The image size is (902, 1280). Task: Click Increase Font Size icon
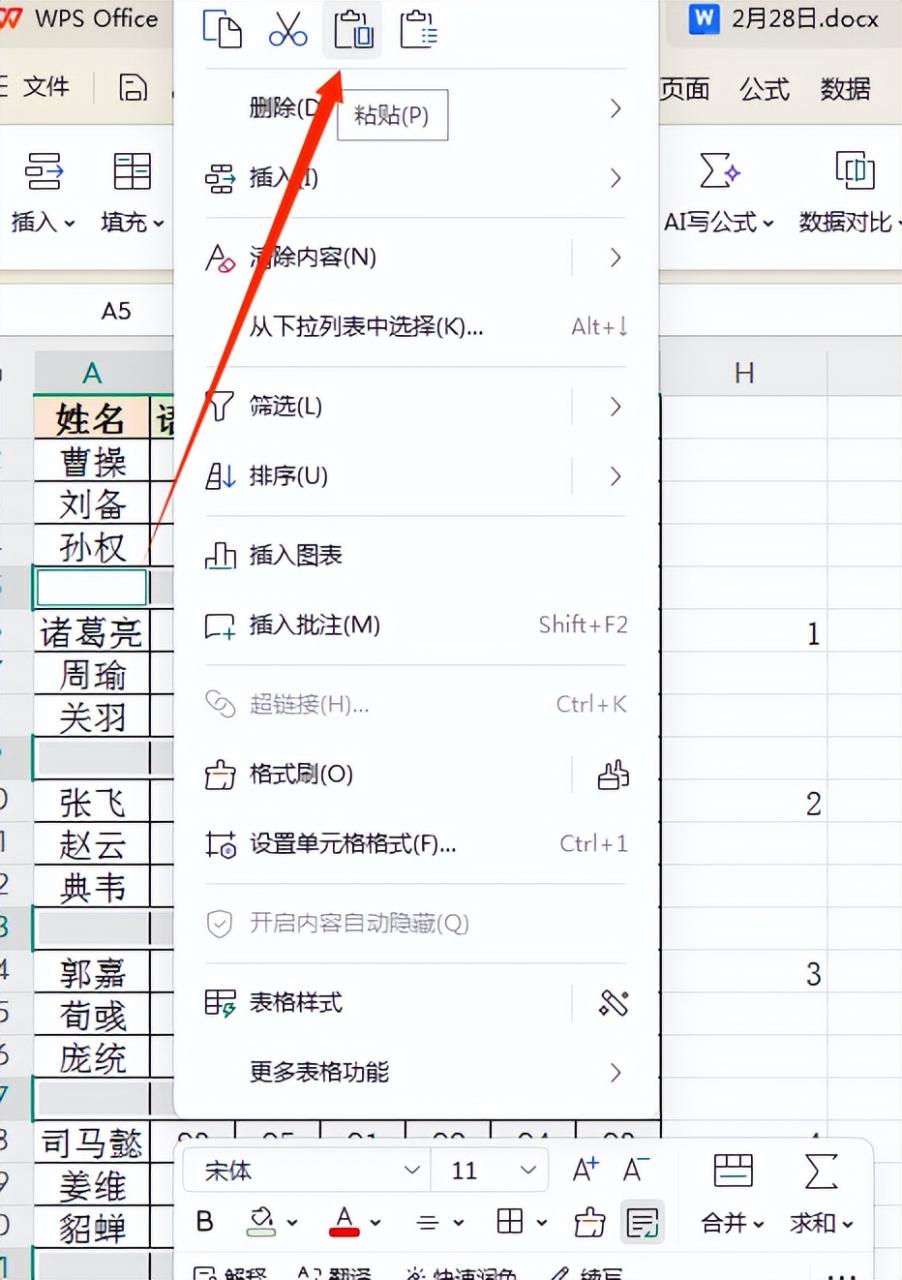[x=586, y=1169]
